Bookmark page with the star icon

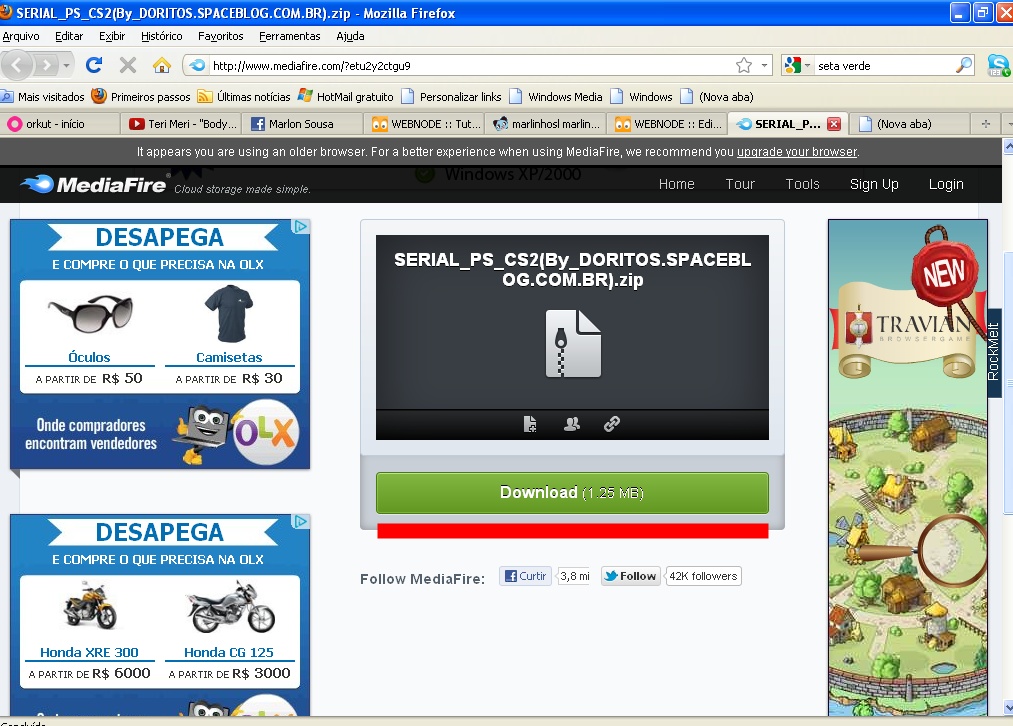(744, 65)
